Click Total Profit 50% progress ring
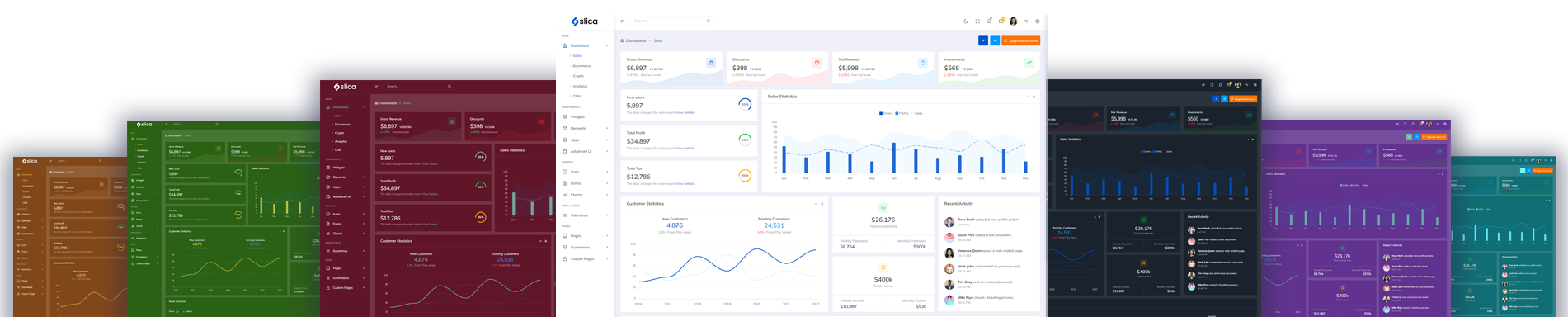 pos(745,140)
